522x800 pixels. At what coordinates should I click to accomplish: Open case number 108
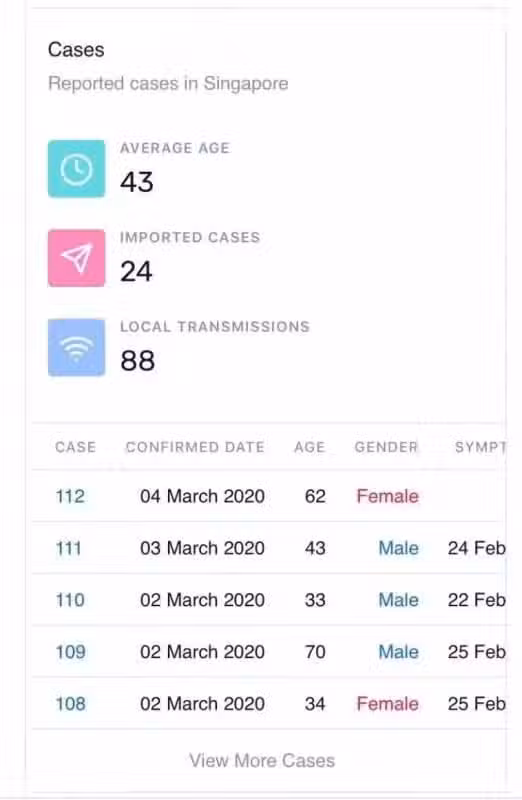(70, 704)
